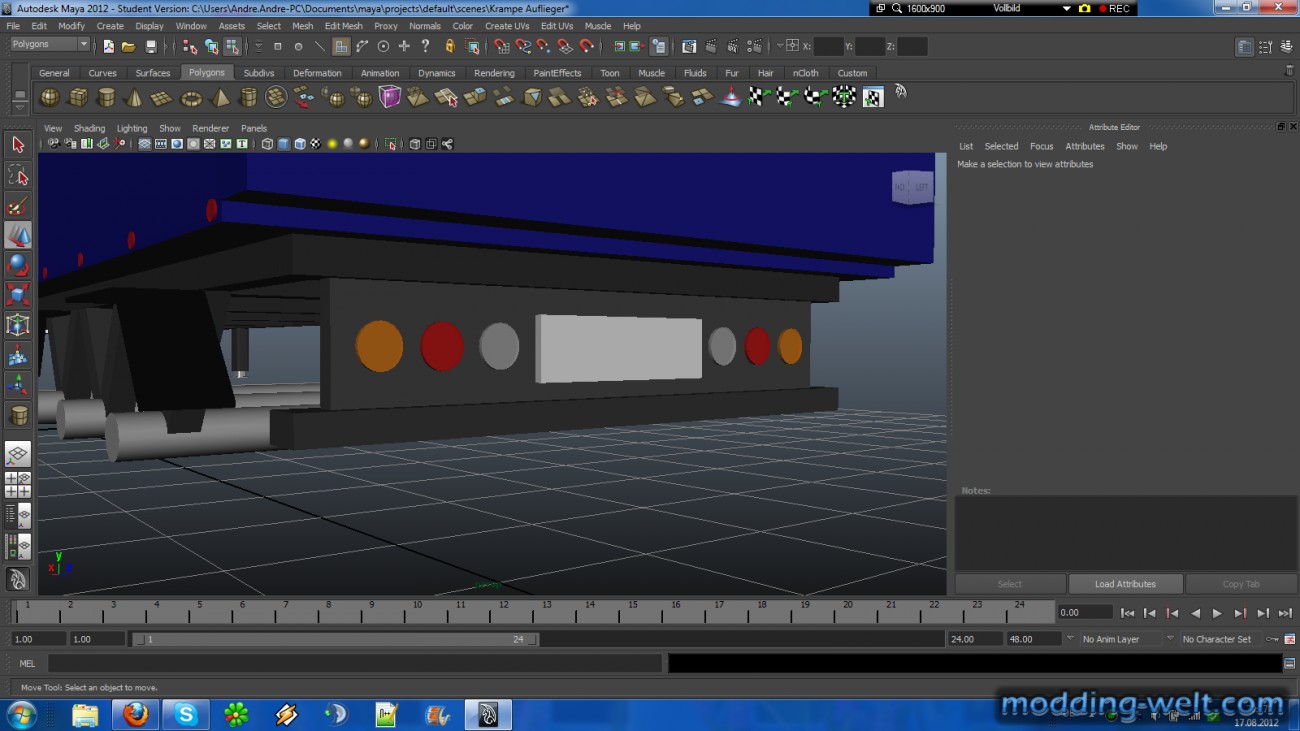1300x731 pixels.
Task: Create a polygon cylinder from the shelf
Action: pyautogui.click(x=106, y=97)
